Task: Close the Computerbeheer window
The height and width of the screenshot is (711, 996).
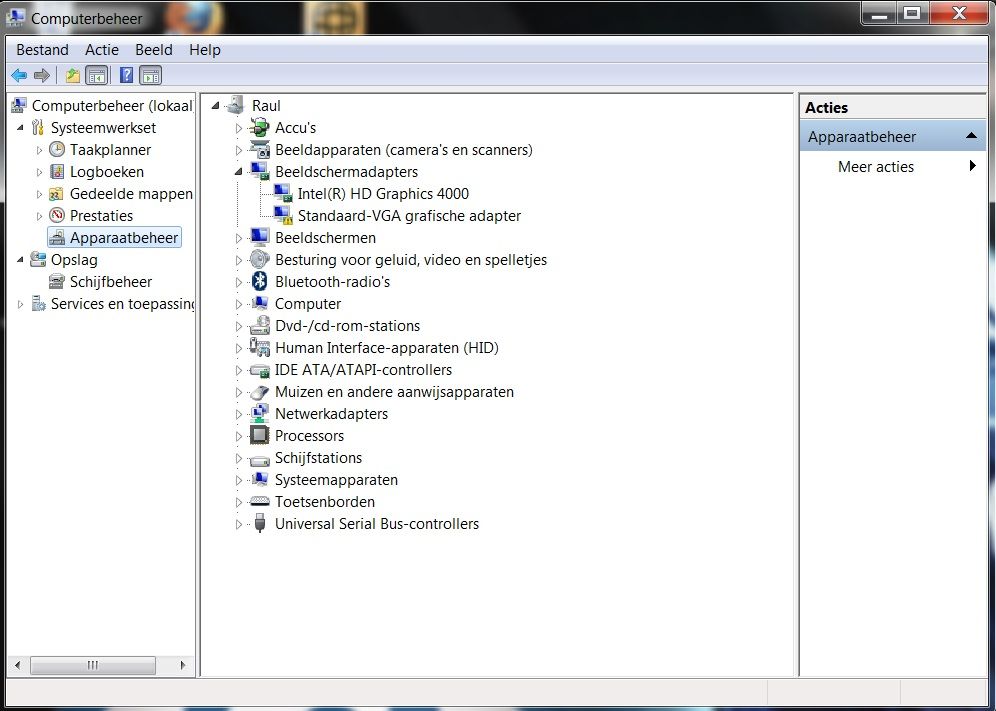Action: pos(959,14)
